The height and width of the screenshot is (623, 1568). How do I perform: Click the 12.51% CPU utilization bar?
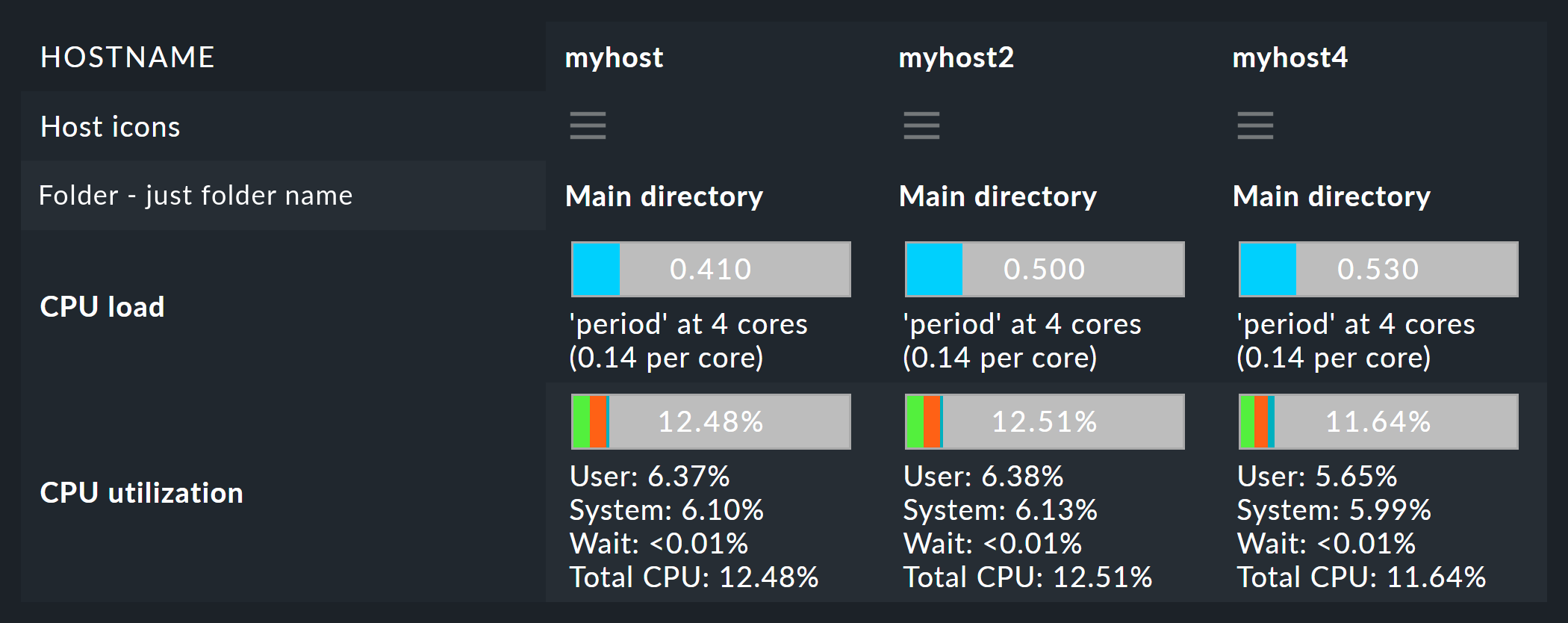(1045, 421)
